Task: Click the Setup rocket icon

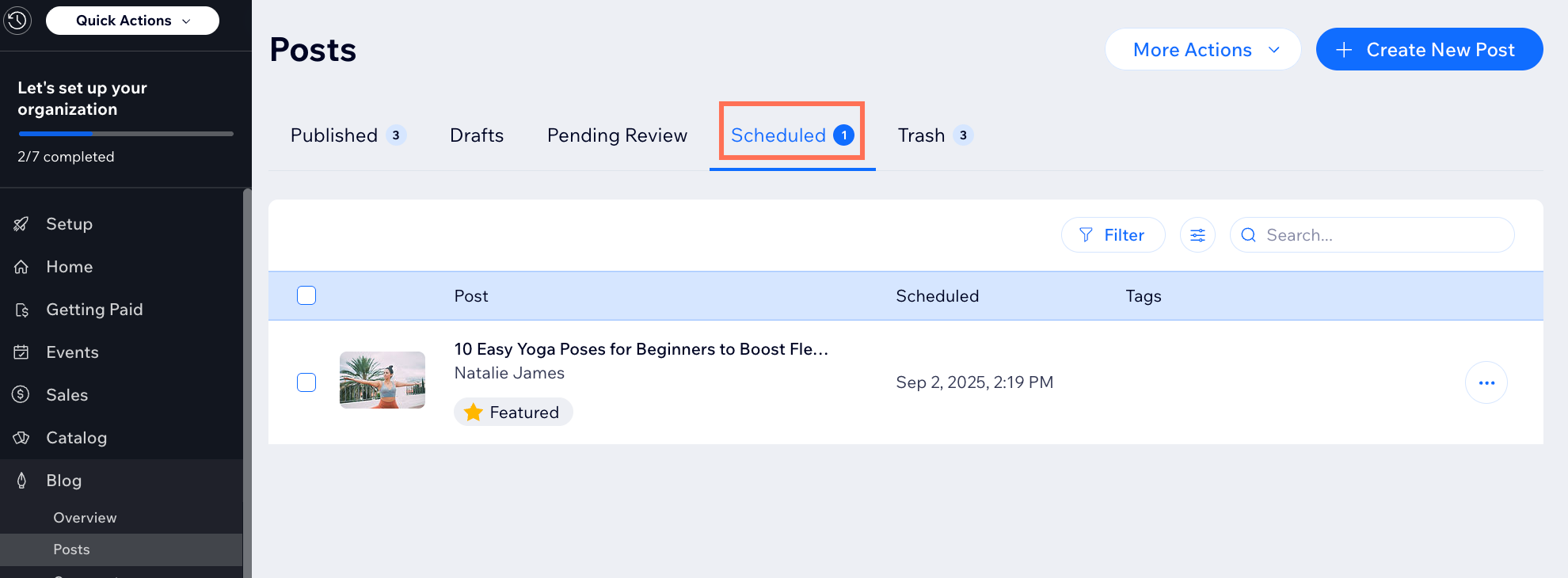Action: (x=21, y=224)
